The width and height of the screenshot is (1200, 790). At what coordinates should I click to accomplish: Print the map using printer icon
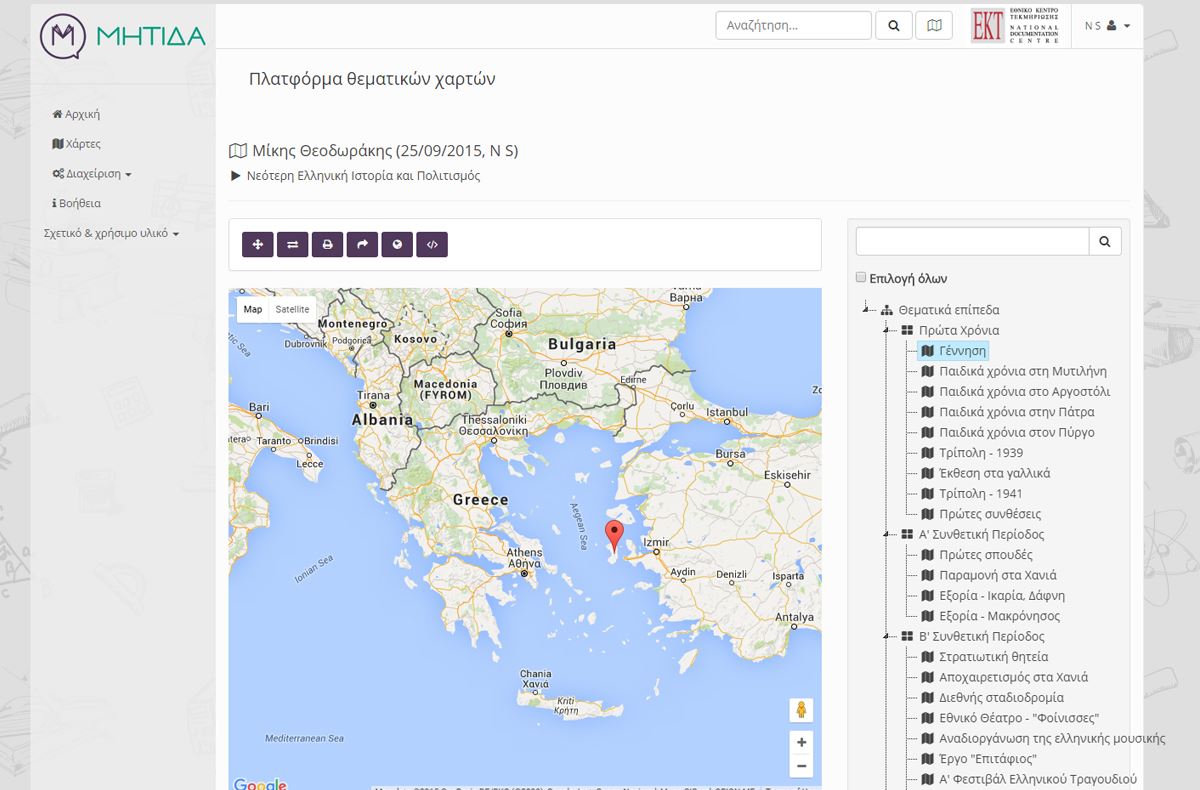(327, 244)
